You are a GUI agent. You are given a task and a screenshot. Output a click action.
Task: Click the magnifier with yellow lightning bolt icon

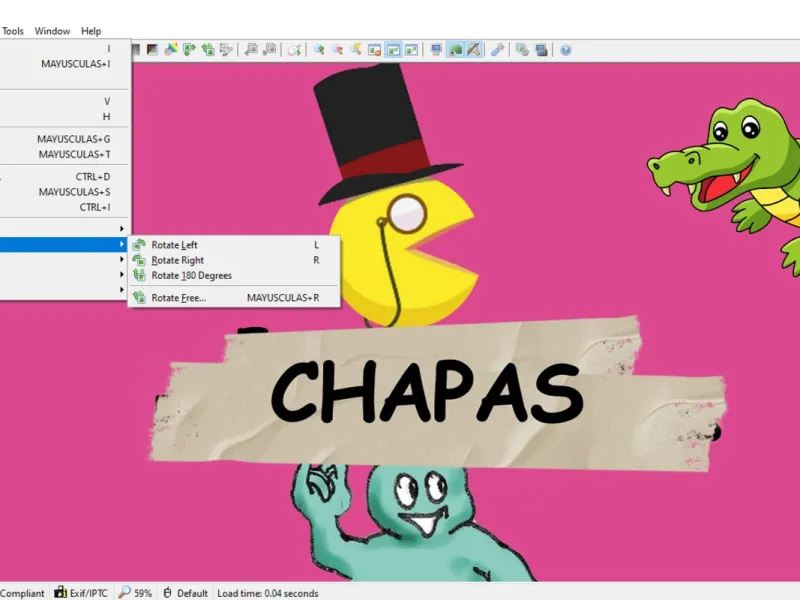(356, 49)
